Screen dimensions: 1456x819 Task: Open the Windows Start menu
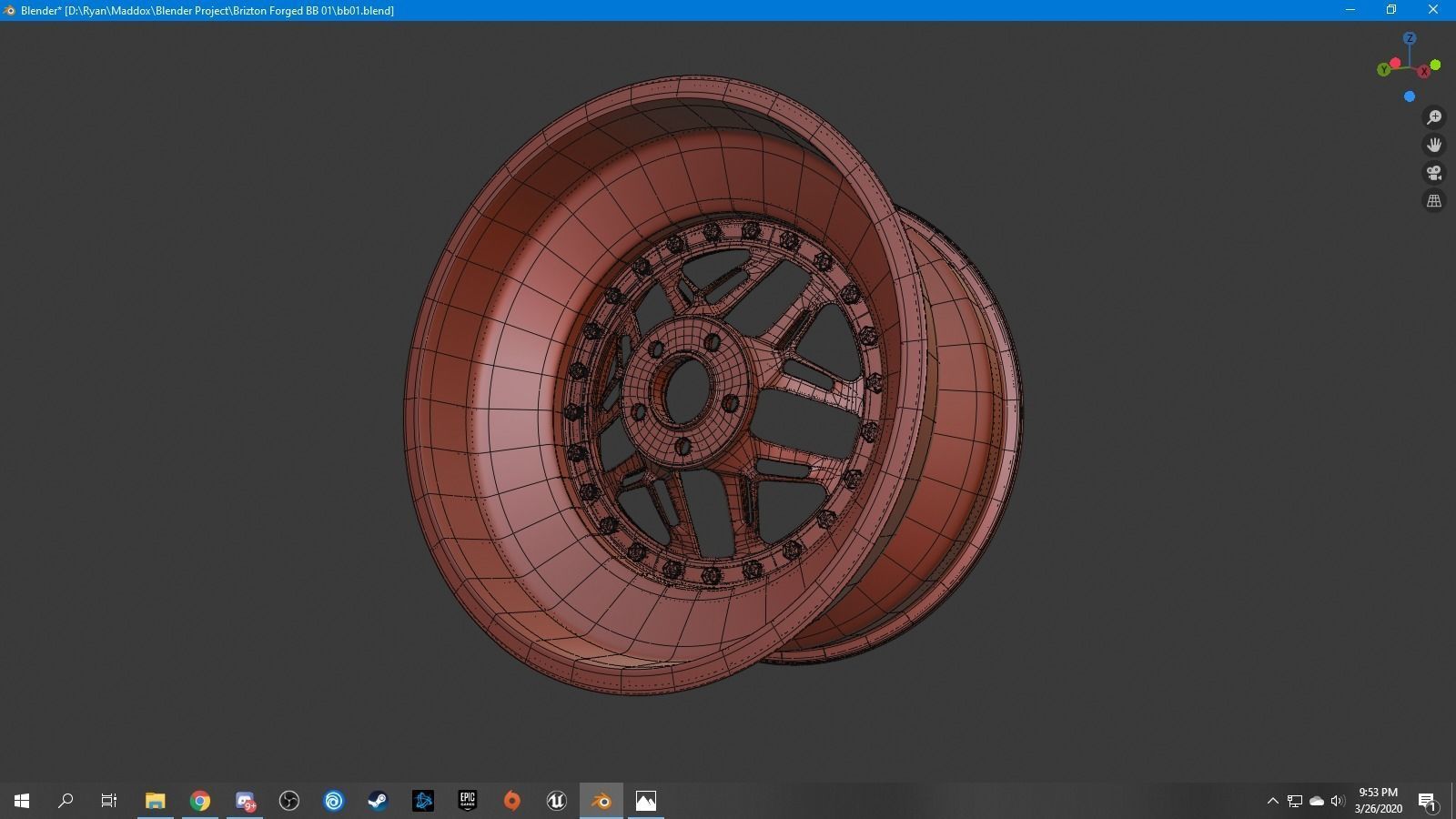pos(22,801)
